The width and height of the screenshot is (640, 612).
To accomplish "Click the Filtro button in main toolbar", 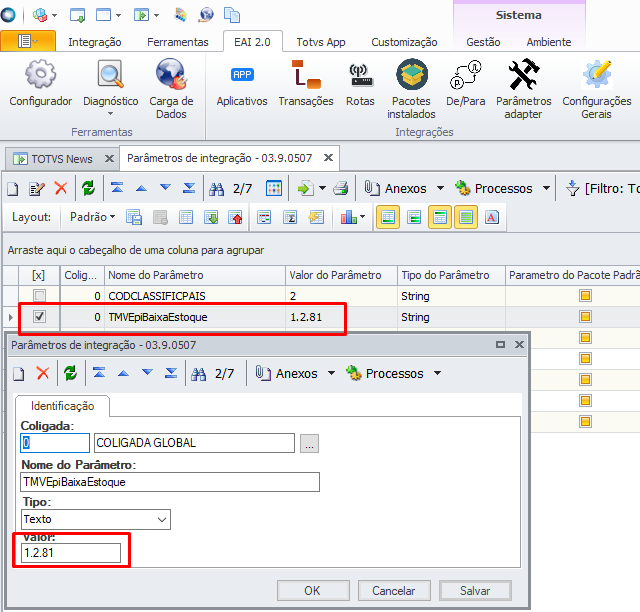I will point(603,189).
